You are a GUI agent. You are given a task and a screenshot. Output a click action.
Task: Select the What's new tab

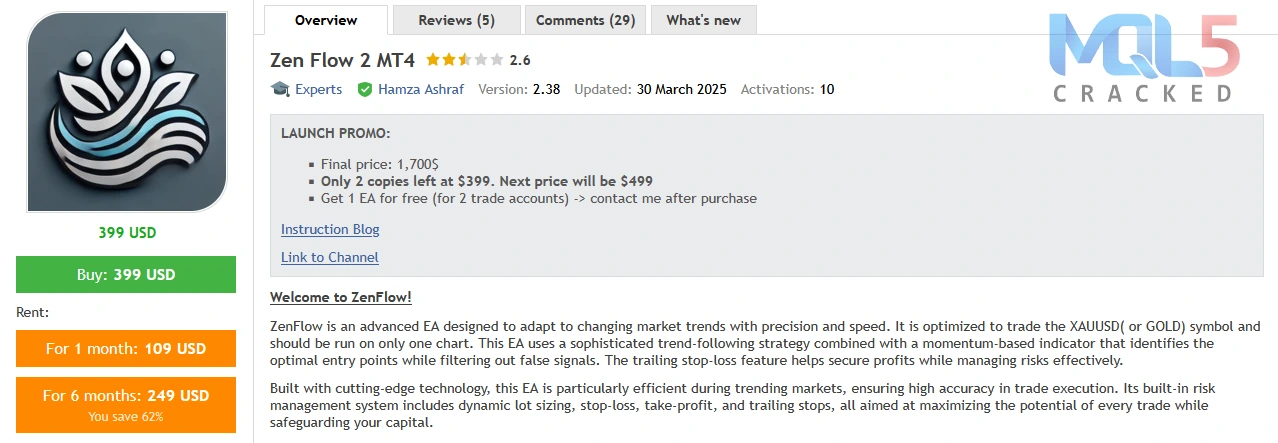click(704, 20)
